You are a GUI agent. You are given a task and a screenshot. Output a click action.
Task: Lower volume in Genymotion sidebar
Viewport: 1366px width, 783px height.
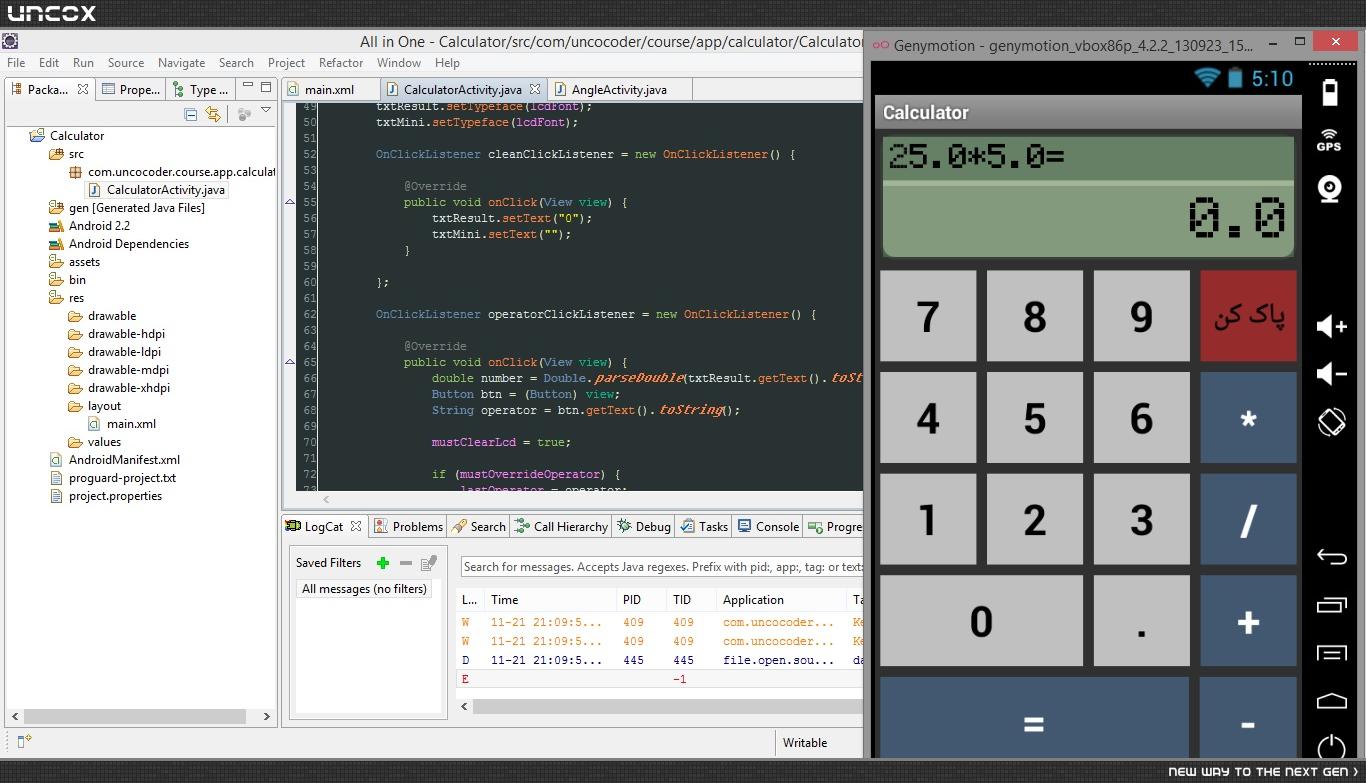[x=1332, y=374]
